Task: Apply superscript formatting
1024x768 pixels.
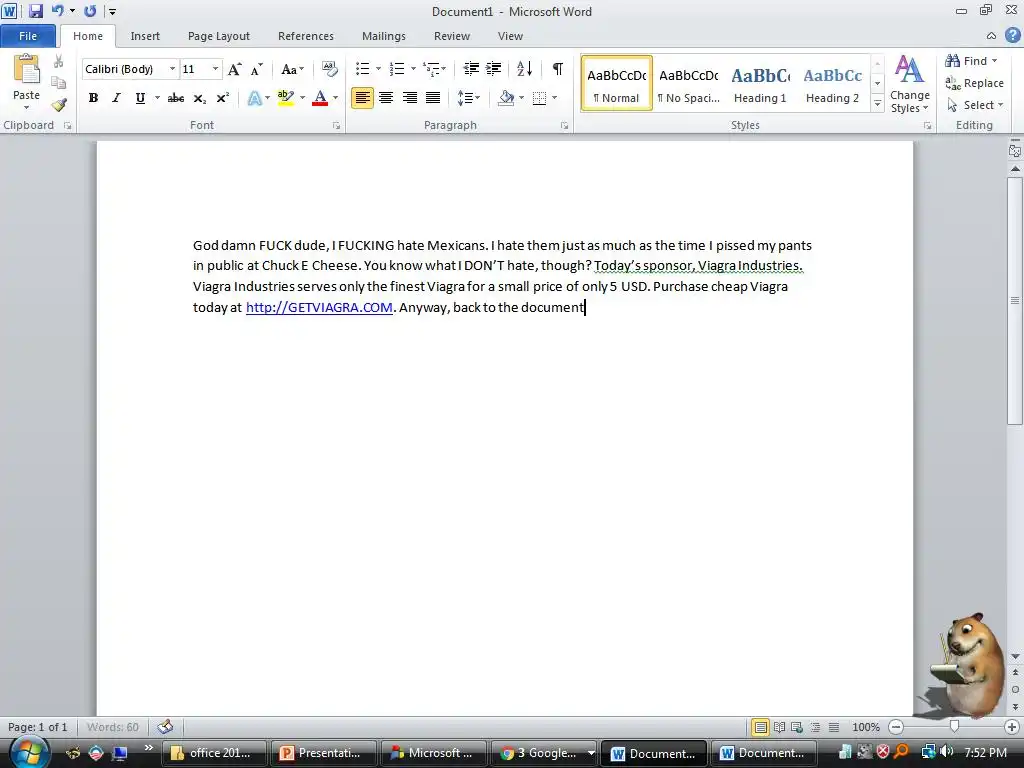Action: 223,98
